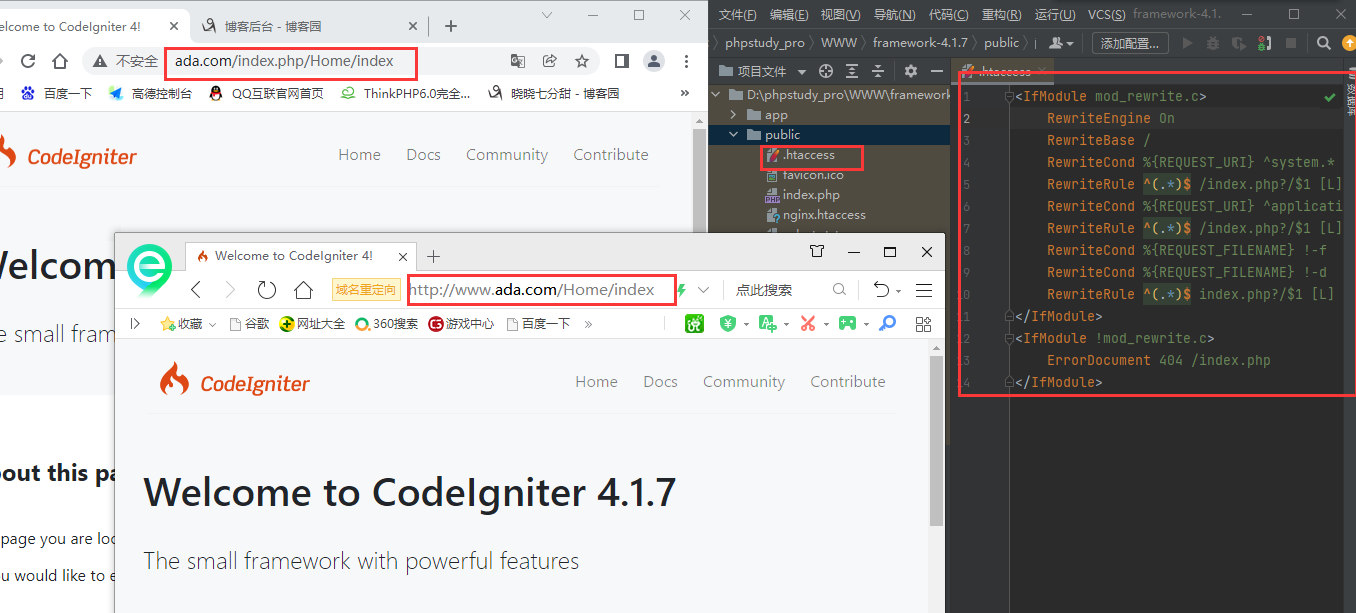Click the 360 browser page vertical scrollbar
Screen dimensions: 1356x613
pyautogui.click(x=936, y=440)
